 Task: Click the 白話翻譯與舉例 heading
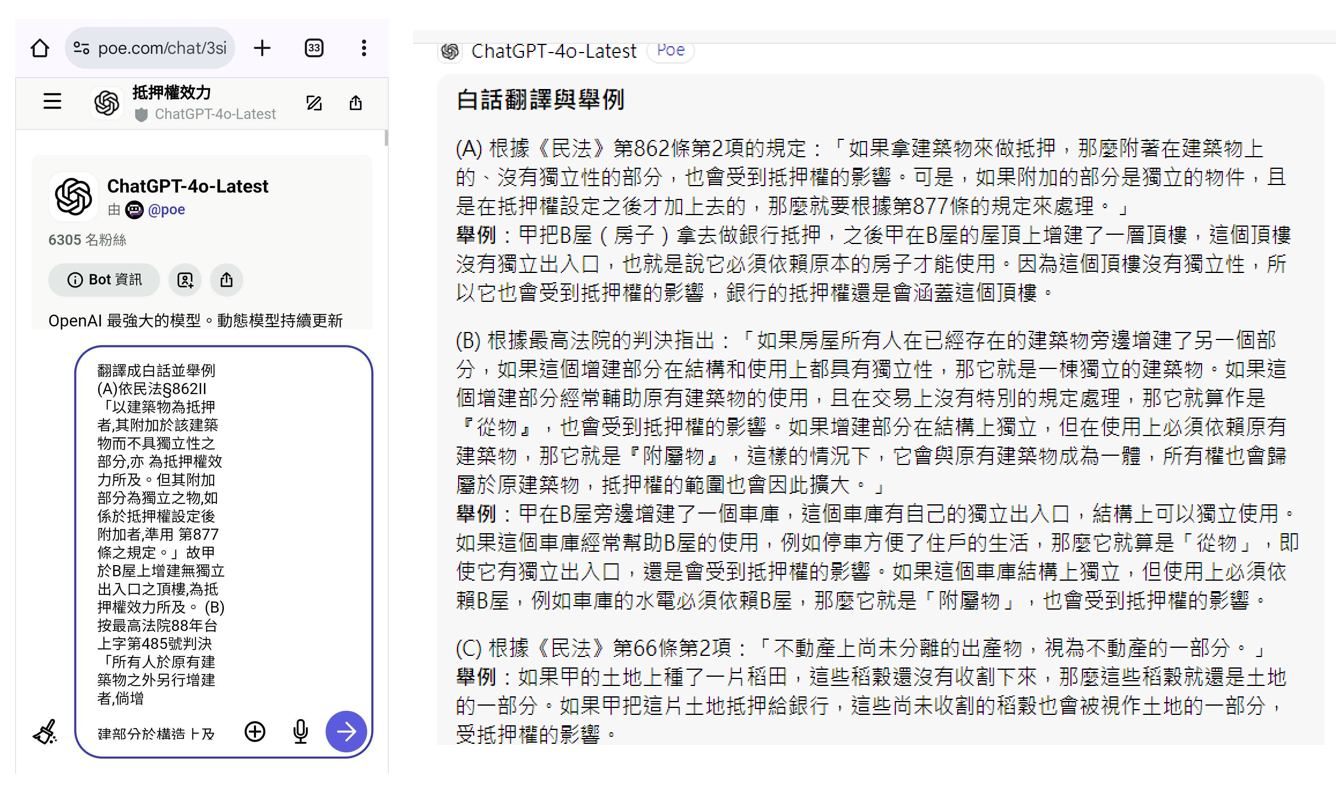tap(540, 100)
